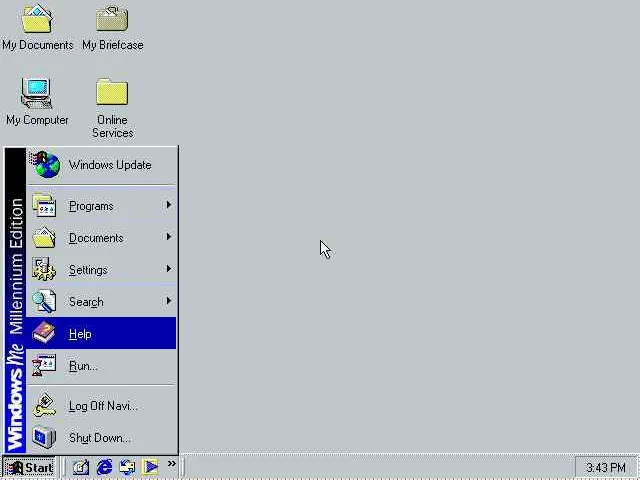Viewport: 640px width, 480px height.
Task: Click the 3:43 PM clock
Action: pos(606,467)
